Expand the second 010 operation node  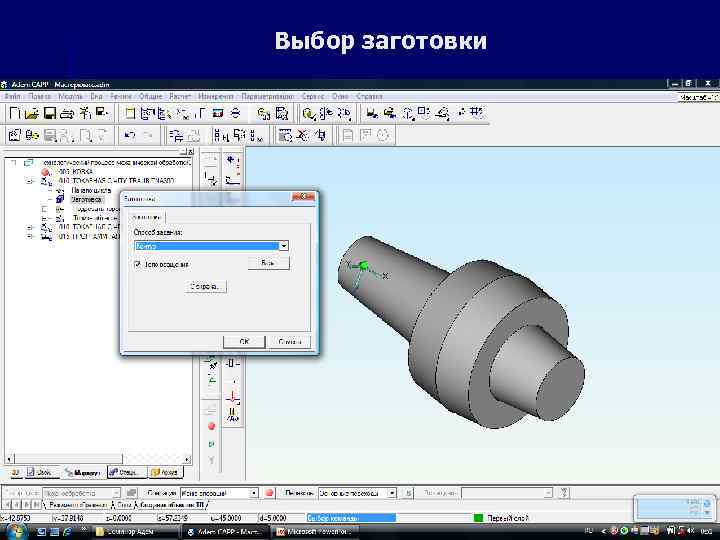click(30, 227)
